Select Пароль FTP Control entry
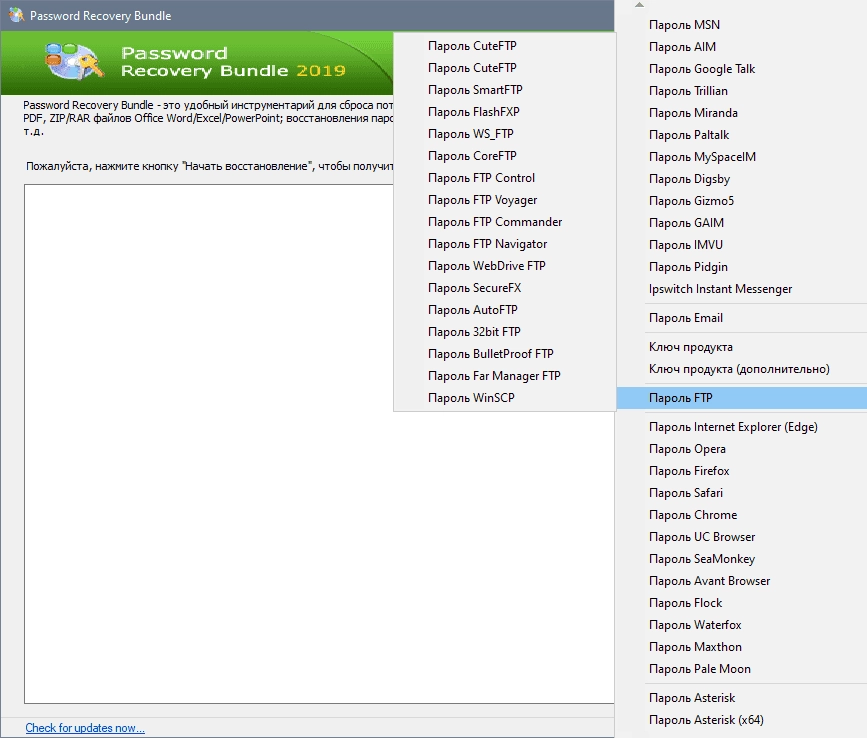867x738 pixels. [505, 178]
